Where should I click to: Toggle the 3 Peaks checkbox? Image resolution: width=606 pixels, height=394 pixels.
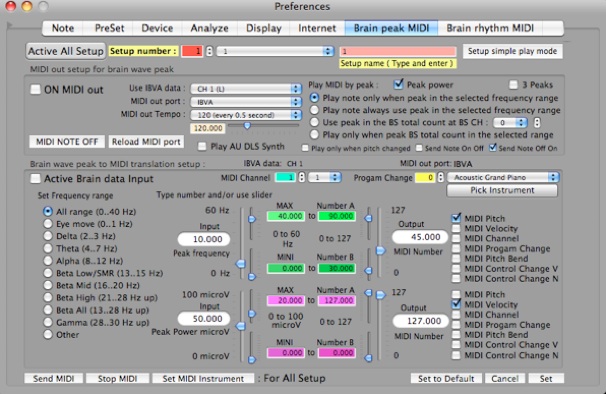point(513,85)
